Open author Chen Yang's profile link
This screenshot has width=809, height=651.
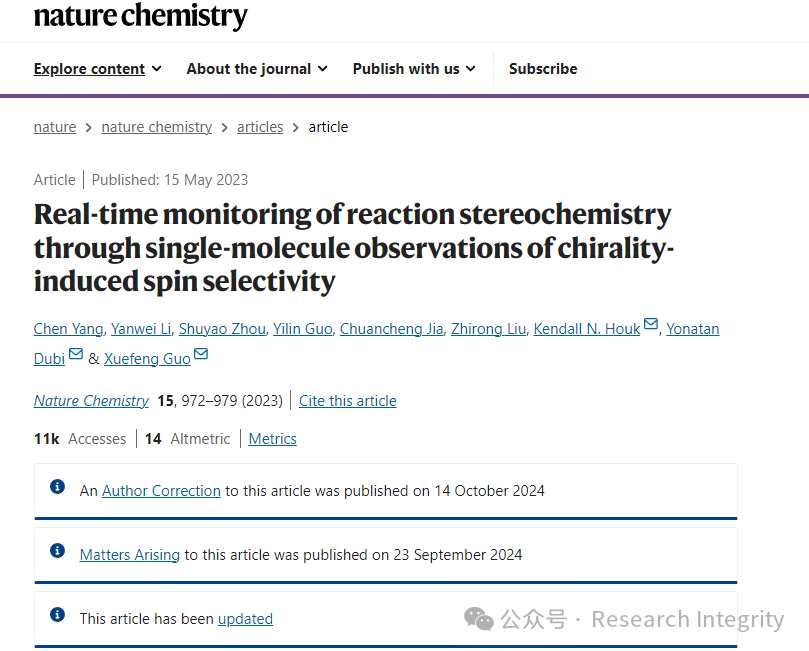pos(68,329)
